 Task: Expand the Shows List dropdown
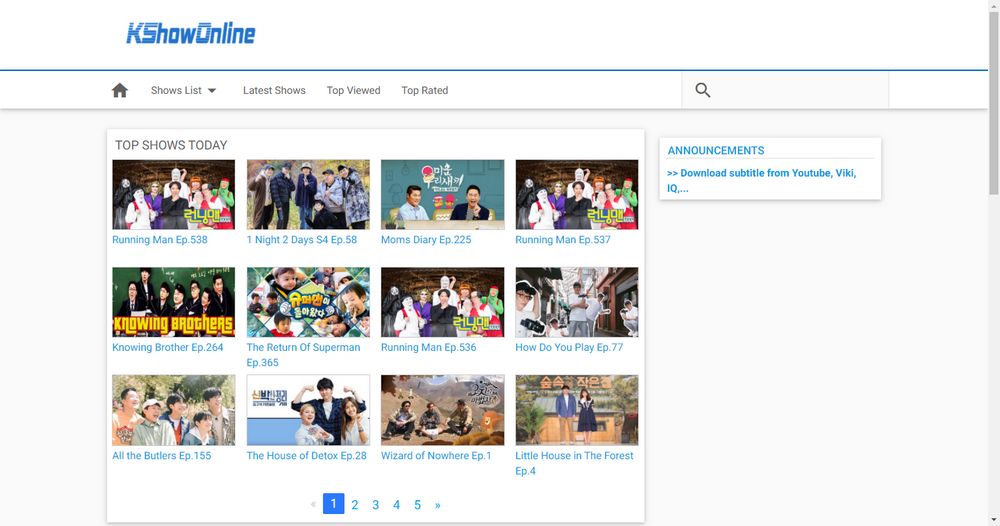(x=184, y=90)
